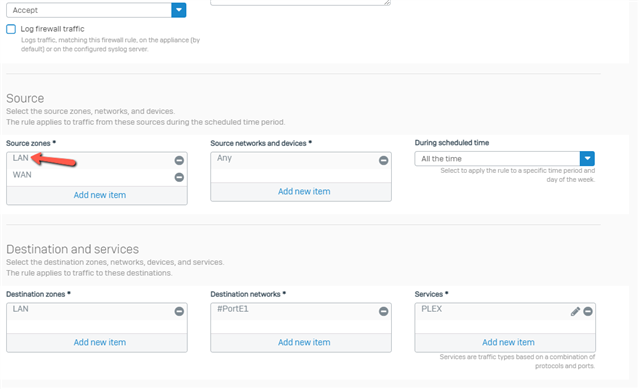Viewport: 639px width, 389px height.
Task: Click the All the time selection field
Action: [x=497, y=158]
